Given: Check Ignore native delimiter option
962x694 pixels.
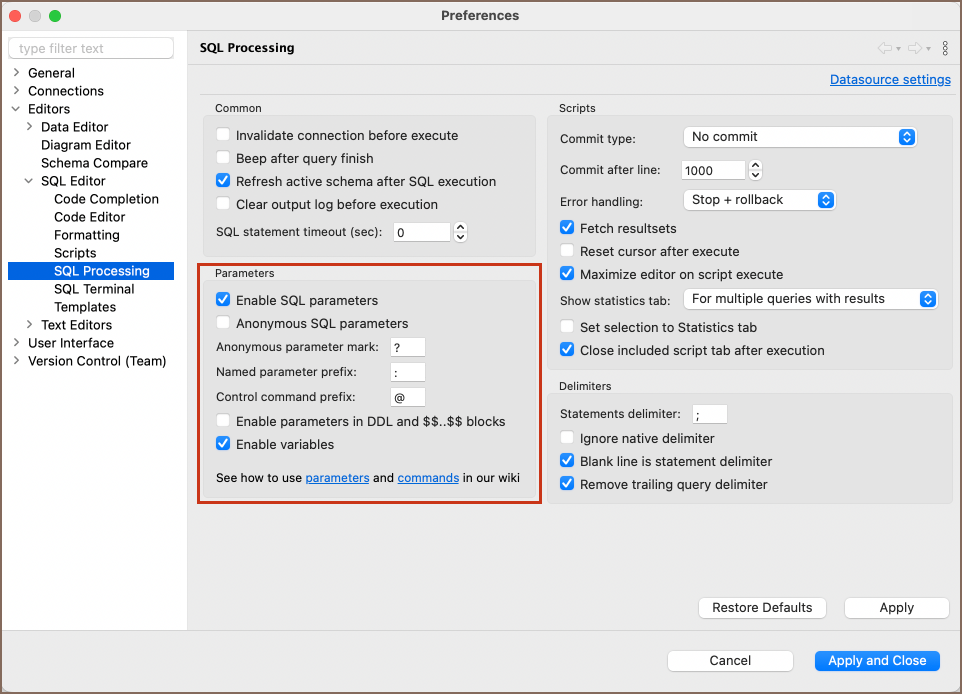Looking at the screenshot, I should pyautogui.click(x=568, y=438).
